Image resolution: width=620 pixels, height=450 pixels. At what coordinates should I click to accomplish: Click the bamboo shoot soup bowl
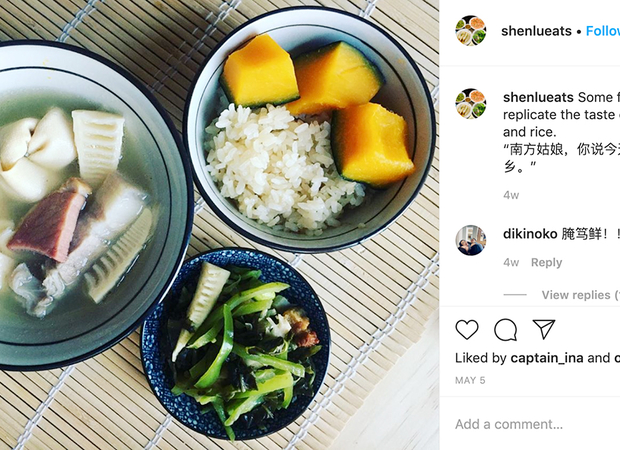(85, 206)
